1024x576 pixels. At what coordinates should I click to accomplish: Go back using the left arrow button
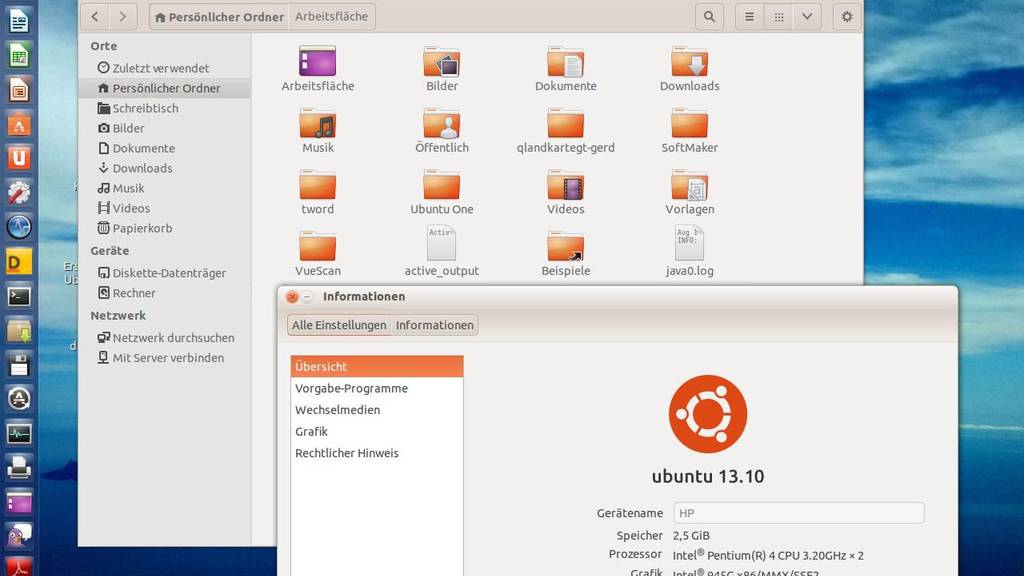pyautogui.click(x=95, y=17)
